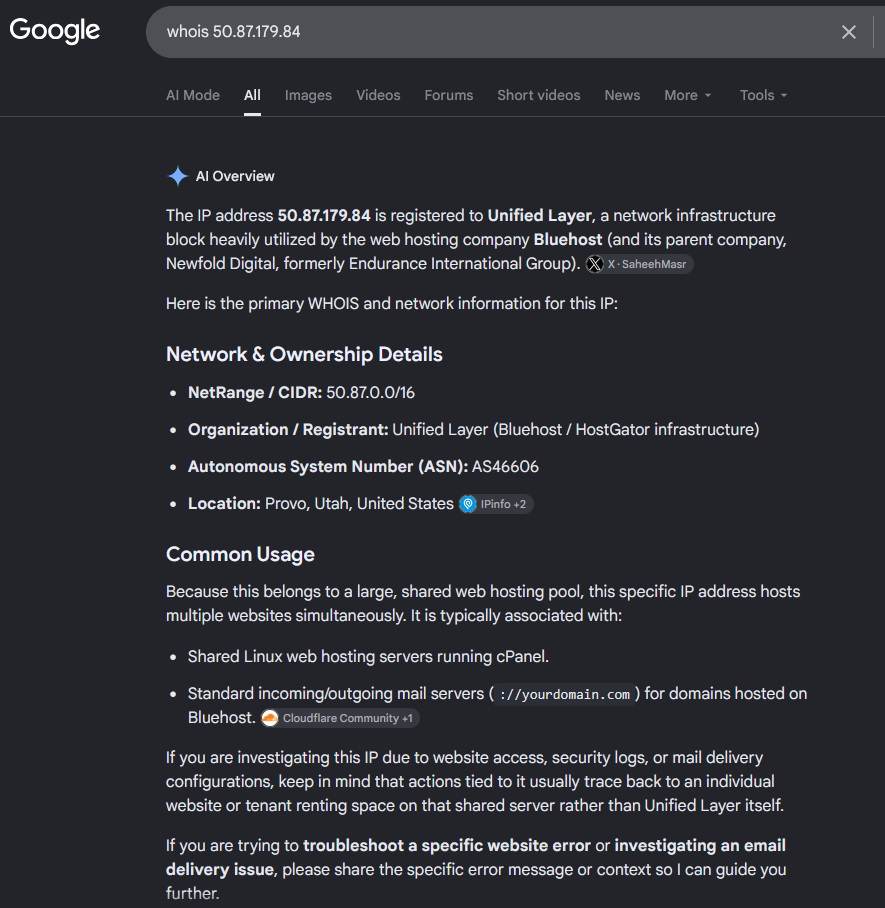Expand the More dropdown arrow
The height and width of the screenshot is (908, 885).
[708, 96]
